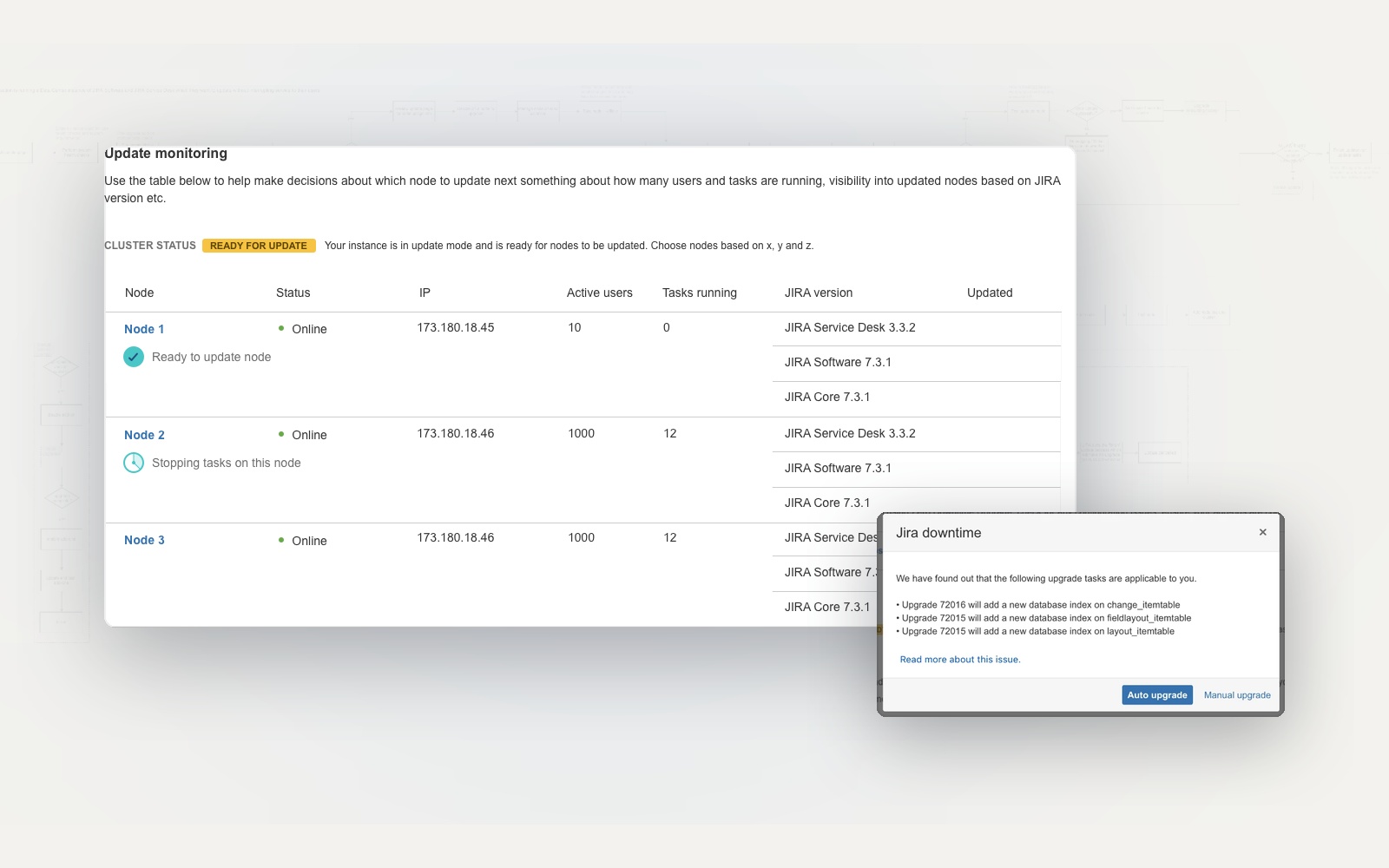Choose Manual upgrade in the dialog
The width and height of the screenshot is (1389, 868).
(1237, 695)
